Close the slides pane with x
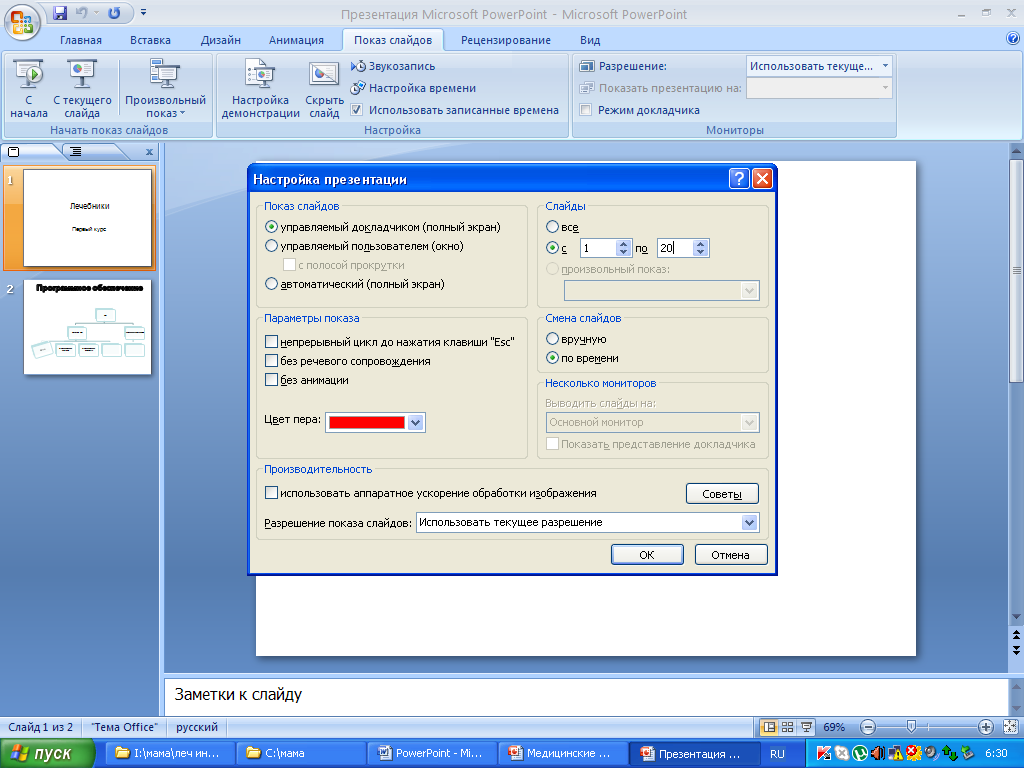The image size is (1024, 768). [149, 152]
